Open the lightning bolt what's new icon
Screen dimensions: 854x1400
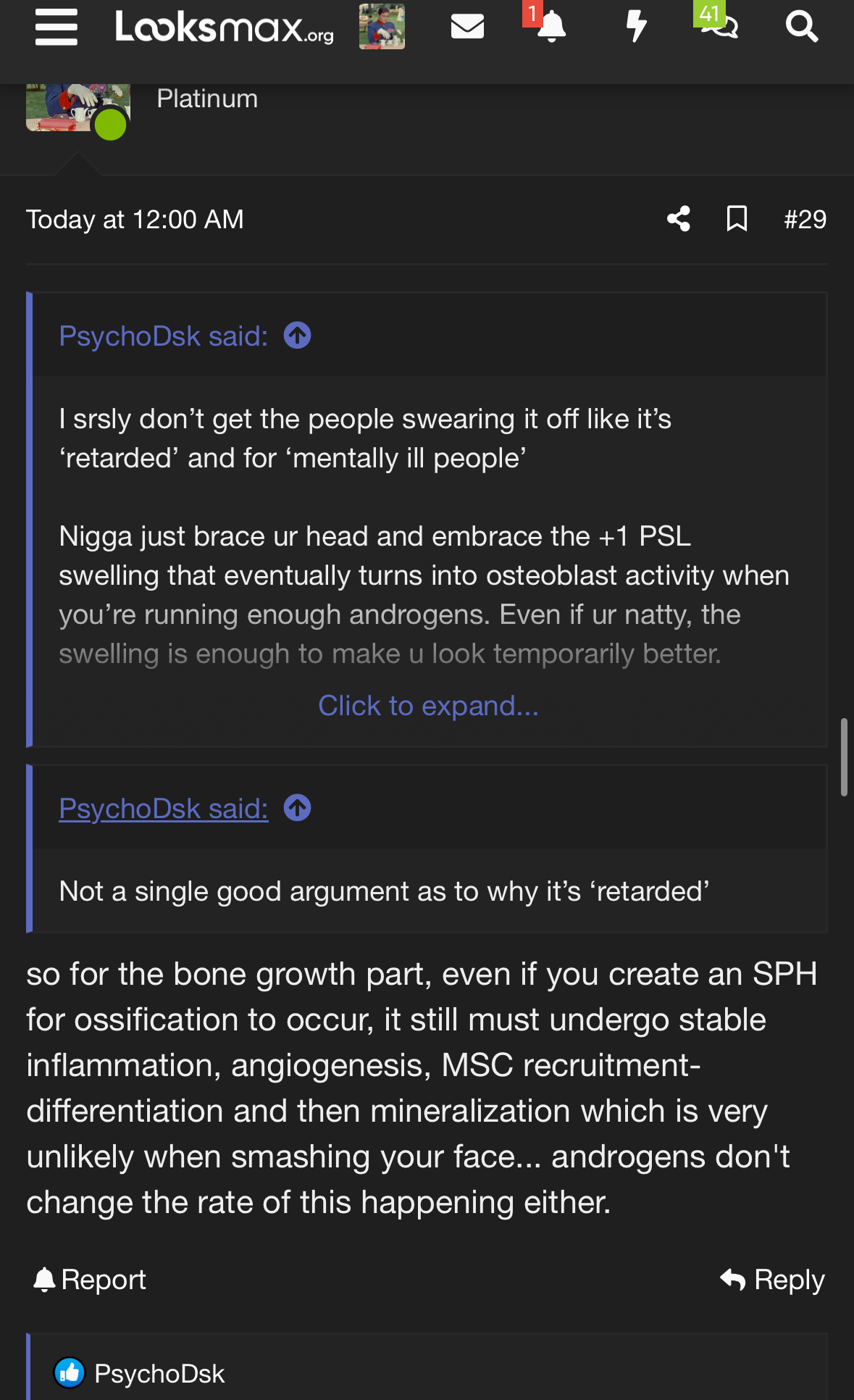[x=636, y=27]
